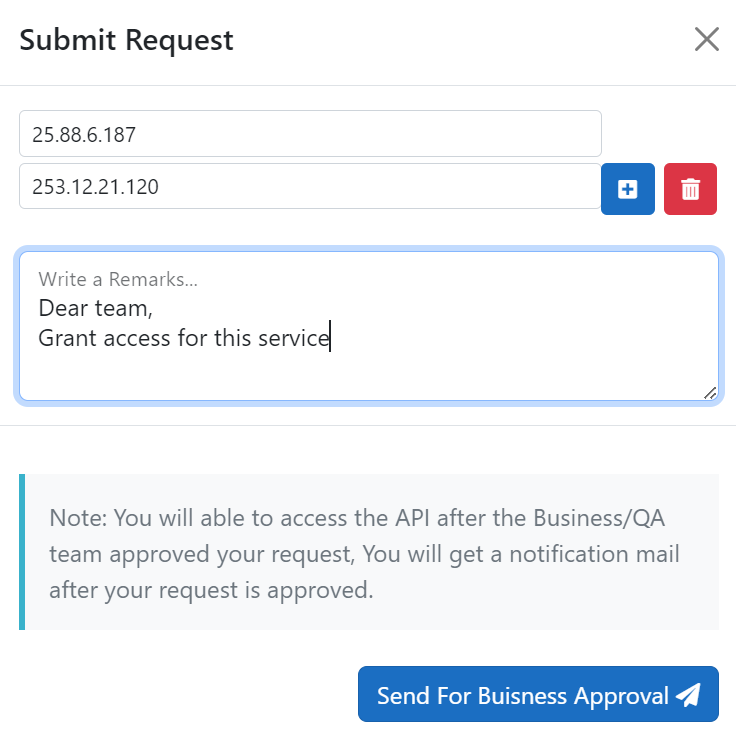The width and height of the screenshot is (736, 733).
Task: Click the word 'Approval' on the send button
Action: (621, 696)
